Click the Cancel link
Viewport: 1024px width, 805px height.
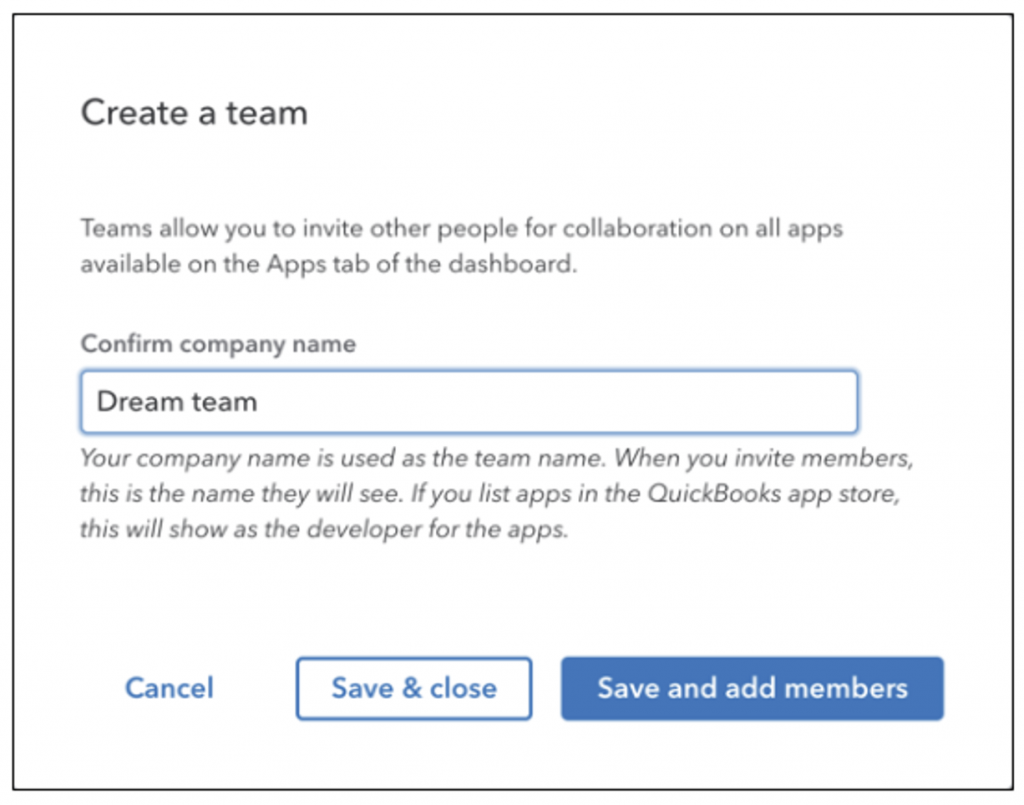pos(169,688)
